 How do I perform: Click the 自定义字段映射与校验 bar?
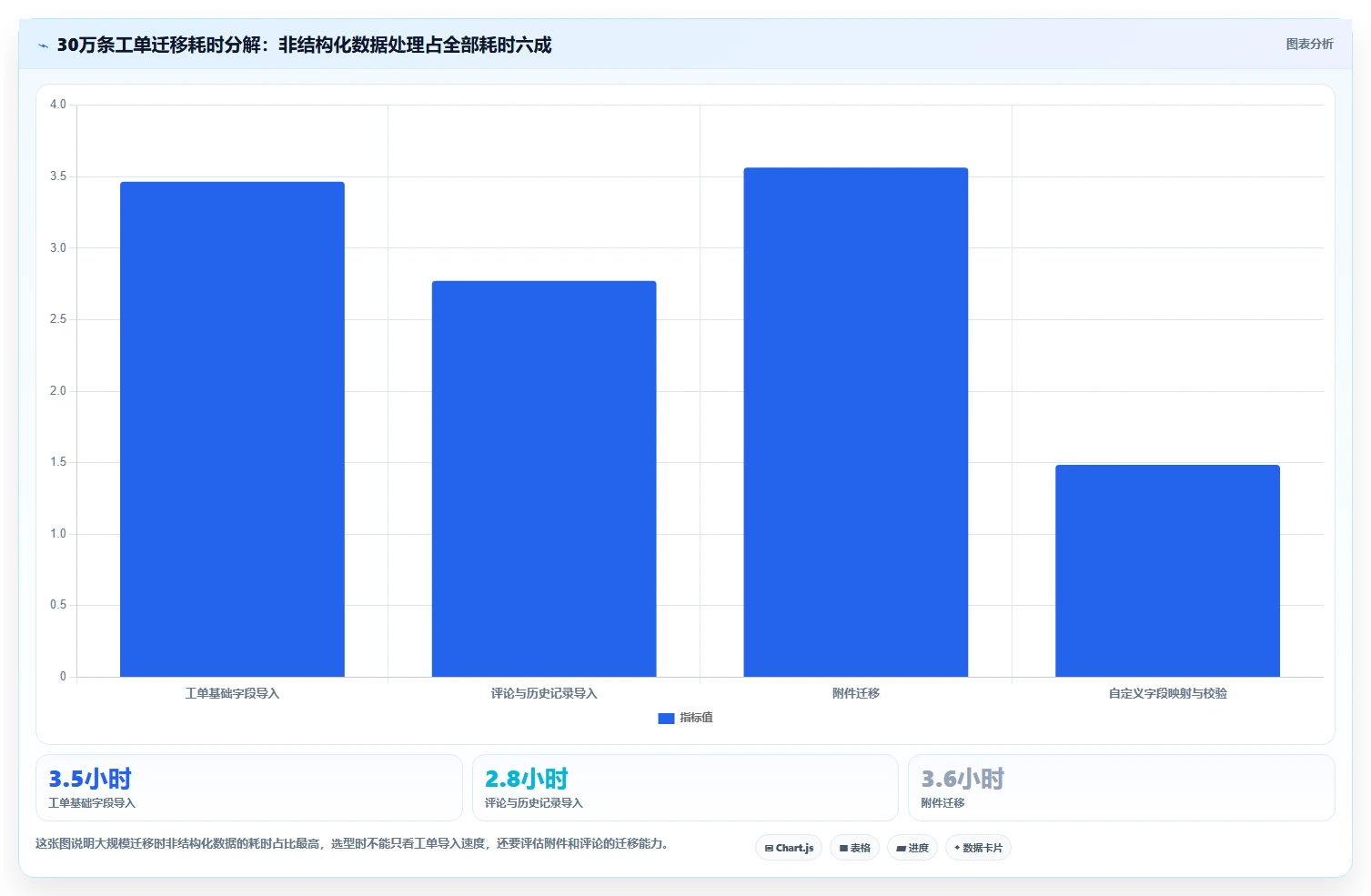pyautogui.click(x=1167, y=570)
